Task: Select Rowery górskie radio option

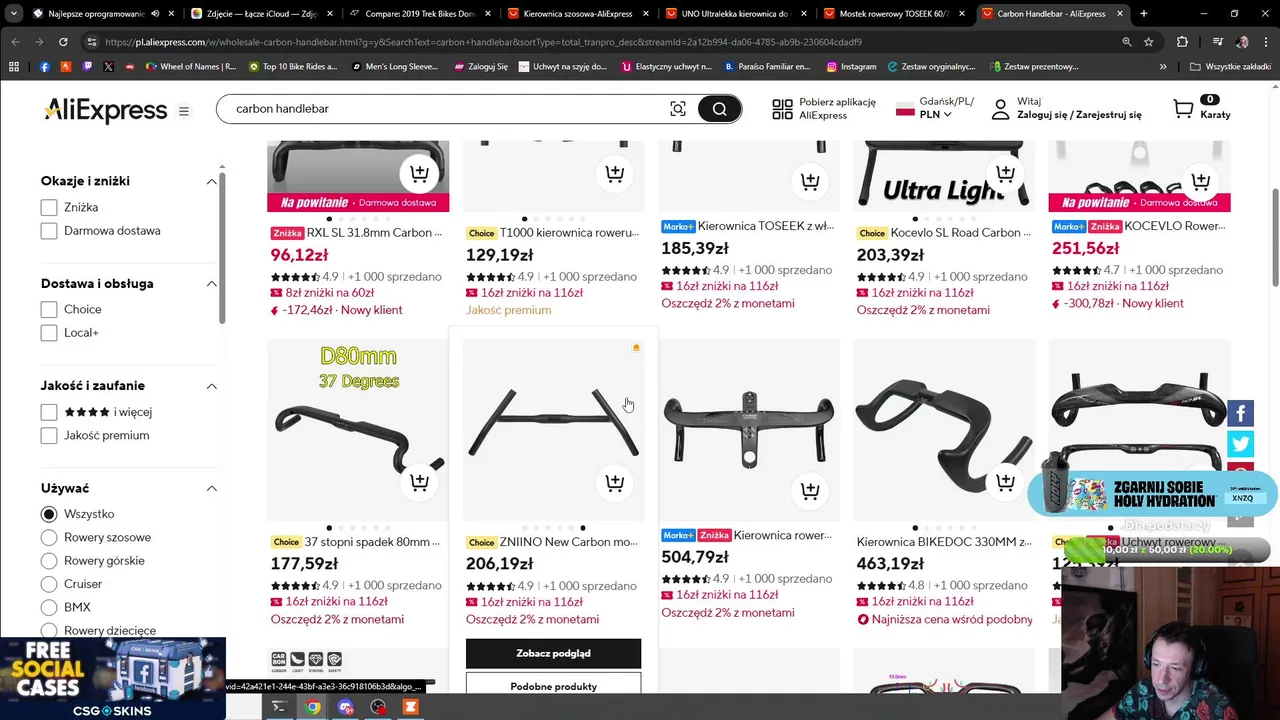Action: point(49,561)
